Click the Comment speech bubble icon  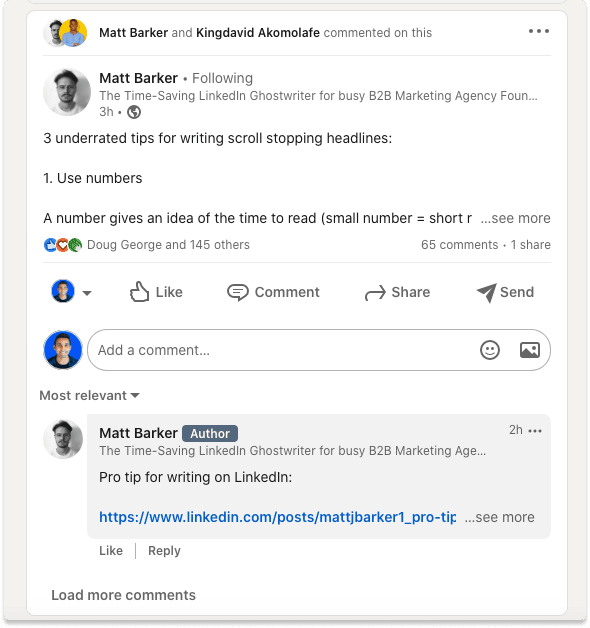pos(238,292)
